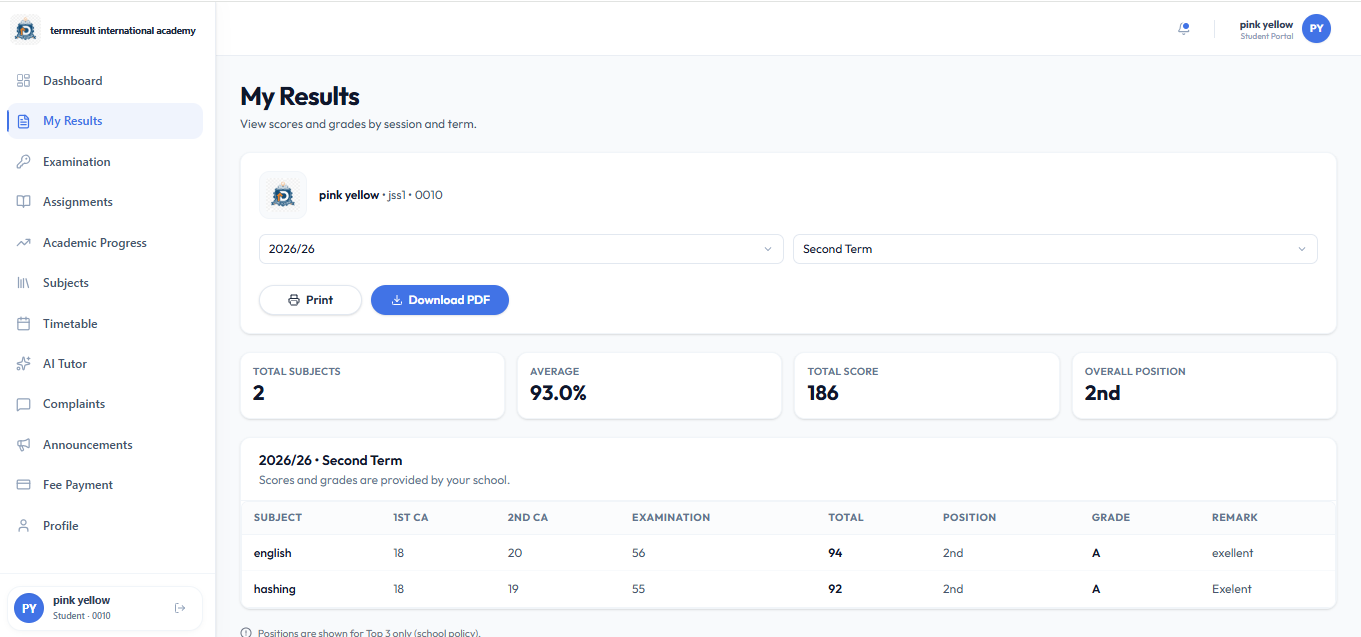Click the Average 93.0% card
This screenshot has width=1361, height=637.
coord(650,385)
